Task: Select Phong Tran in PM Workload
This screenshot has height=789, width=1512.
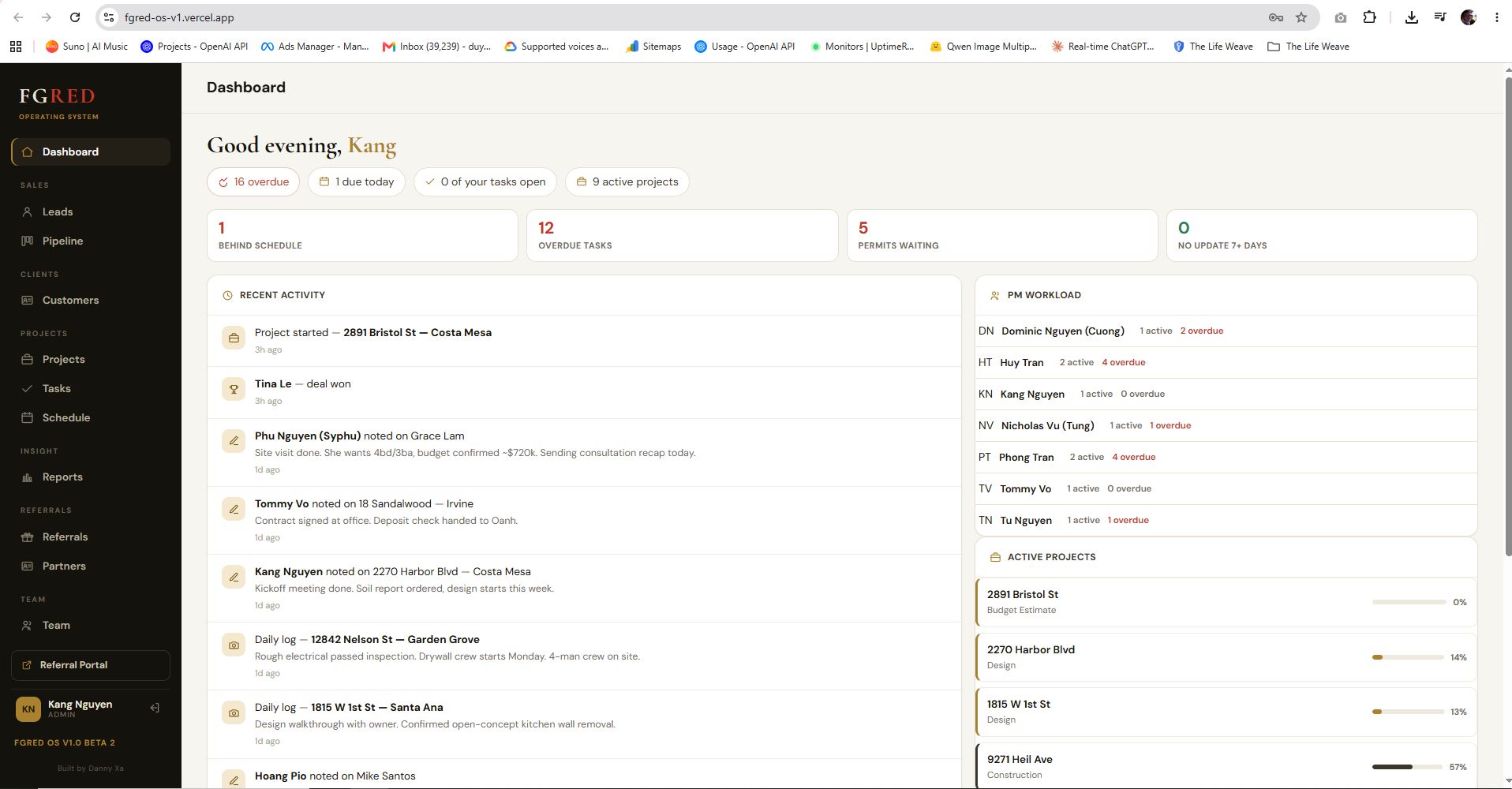Action: [1226, 457]
